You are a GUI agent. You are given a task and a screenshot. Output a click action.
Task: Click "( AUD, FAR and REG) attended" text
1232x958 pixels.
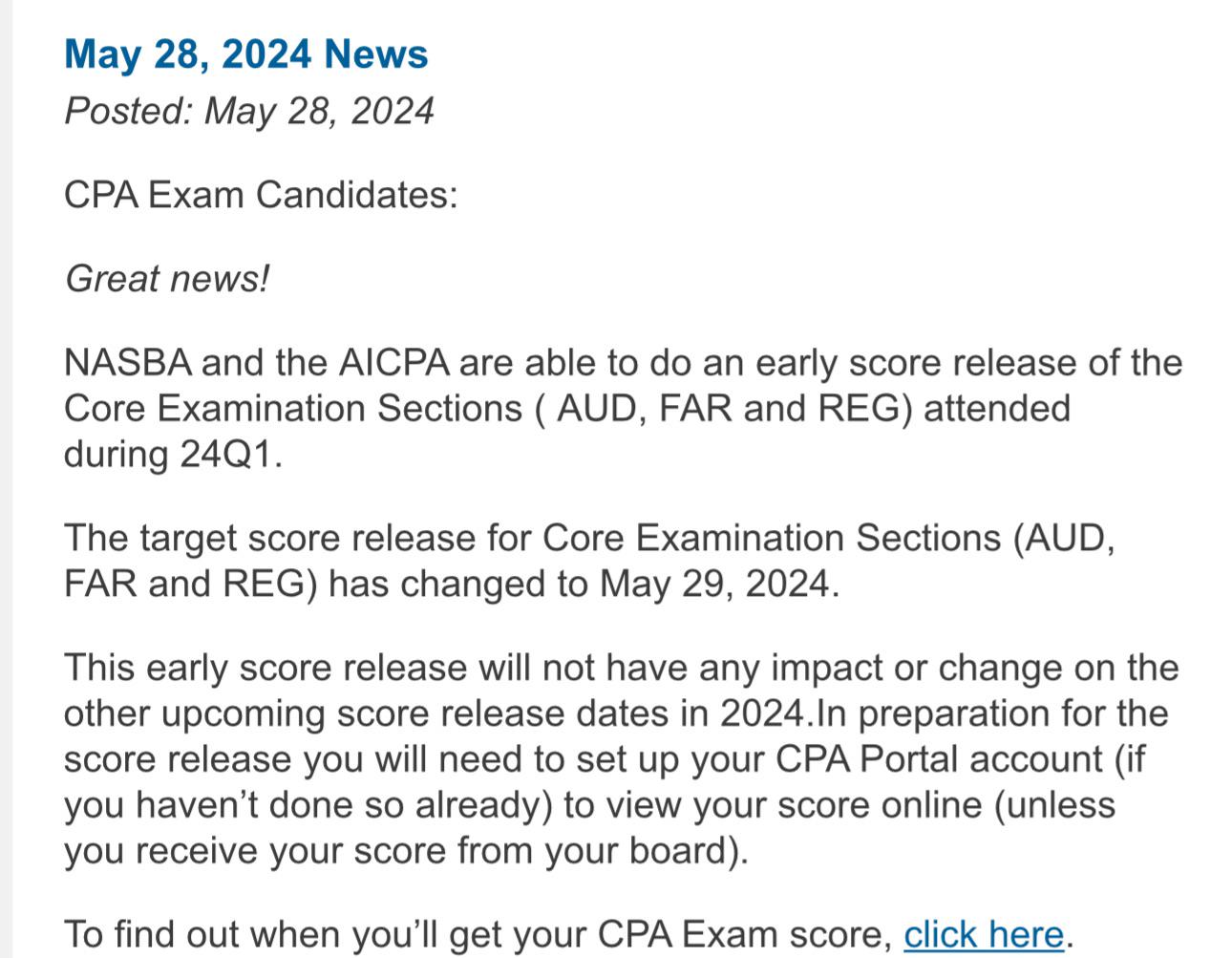[800, 409]
